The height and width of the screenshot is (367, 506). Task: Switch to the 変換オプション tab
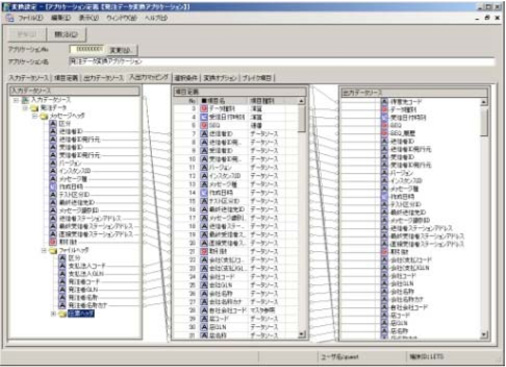220,78
